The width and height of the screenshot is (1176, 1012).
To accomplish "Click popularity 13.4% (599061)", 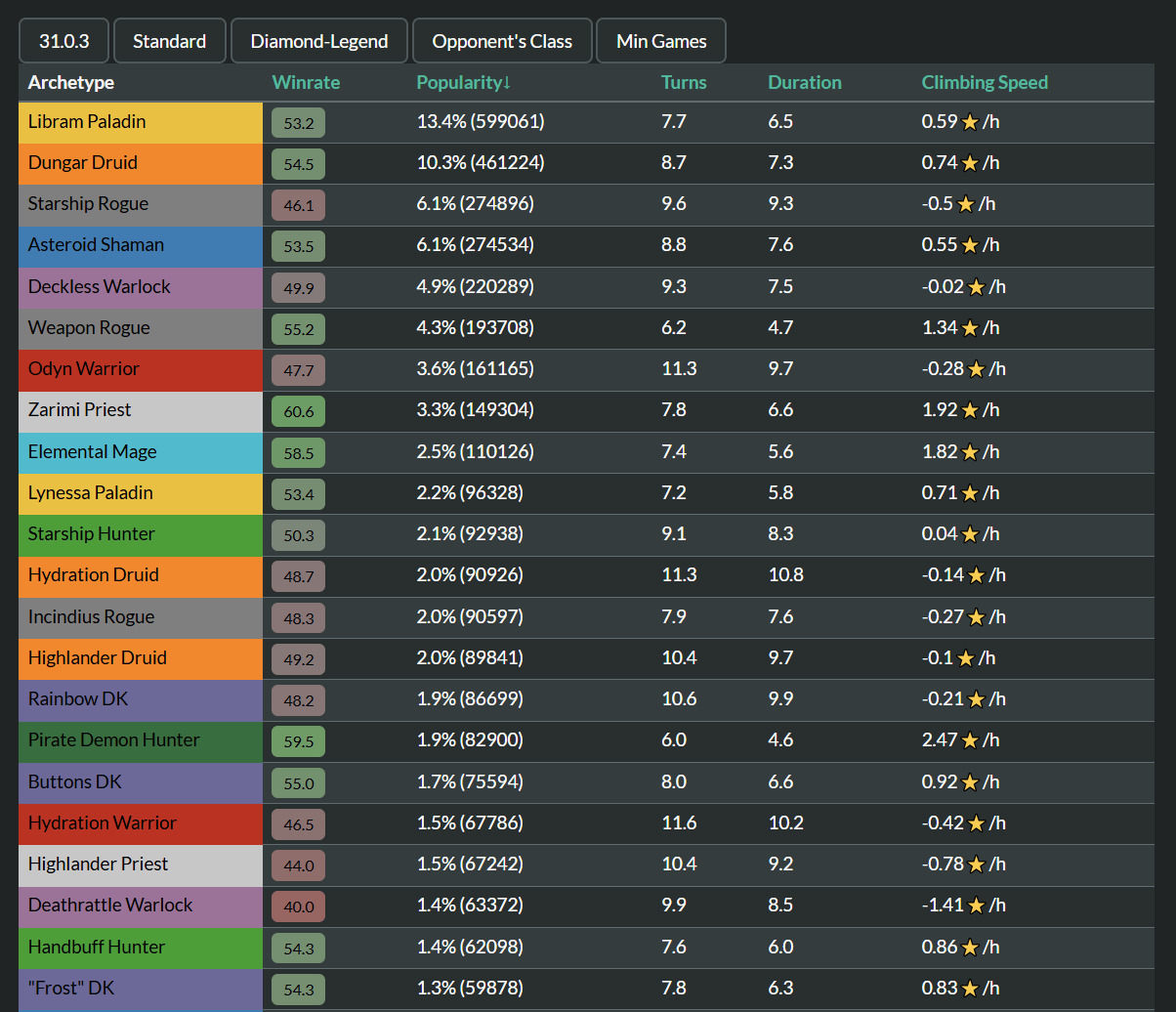I will [481, 122].
